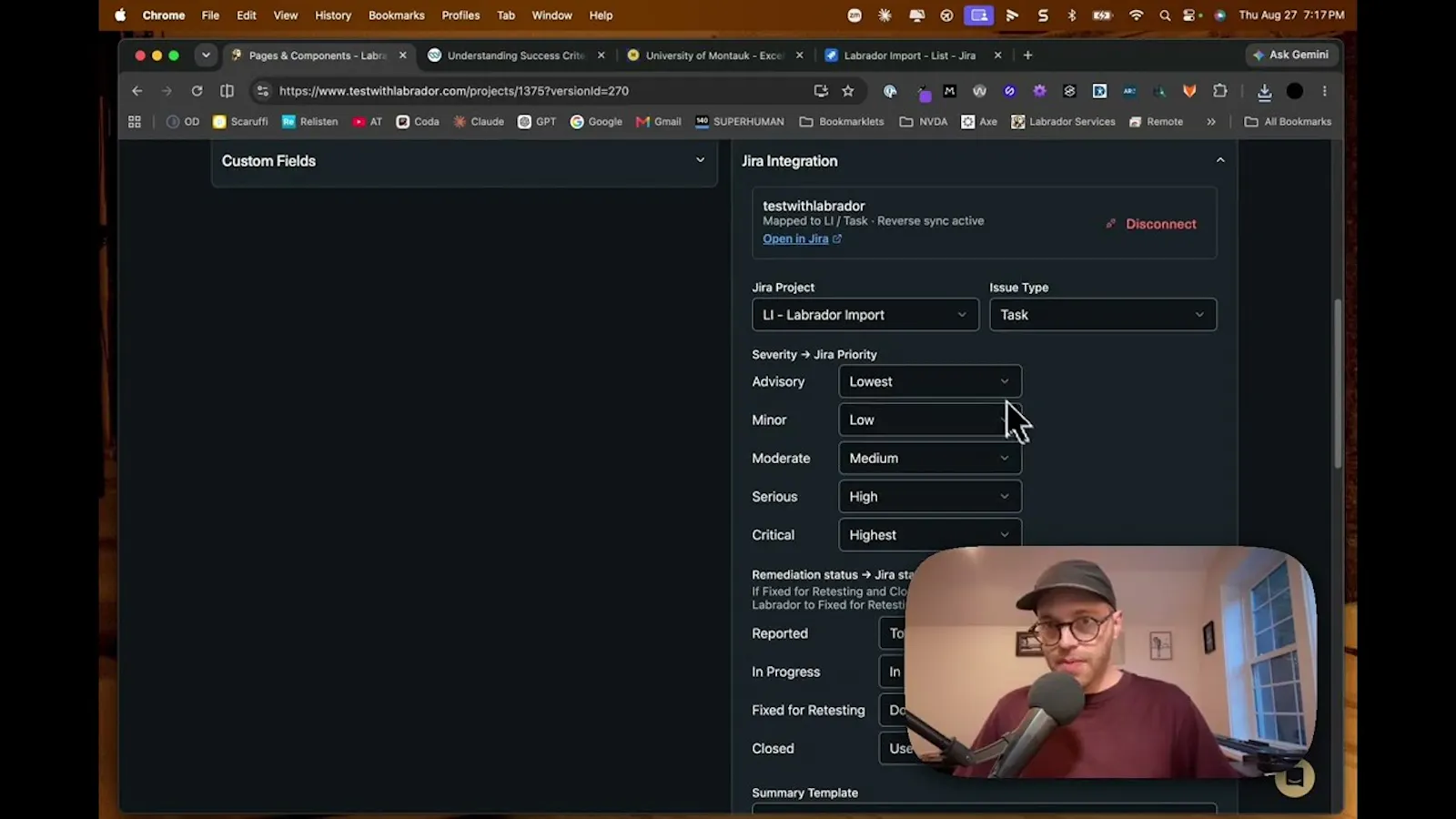Open the Chrome side panel icon
1456x819 pixels.
point(227,91)
